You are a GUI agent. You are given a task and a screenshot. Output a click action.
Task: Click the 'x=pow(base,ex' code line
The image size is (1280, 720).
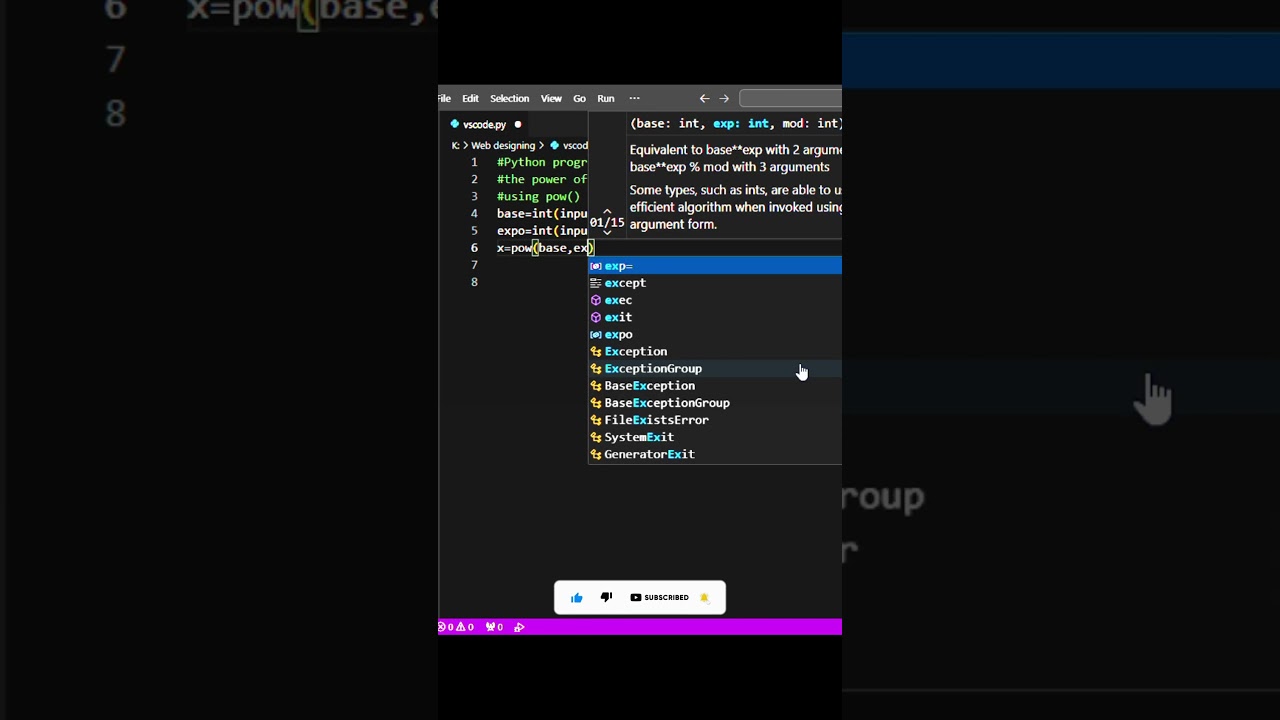(x=545, y=248)
